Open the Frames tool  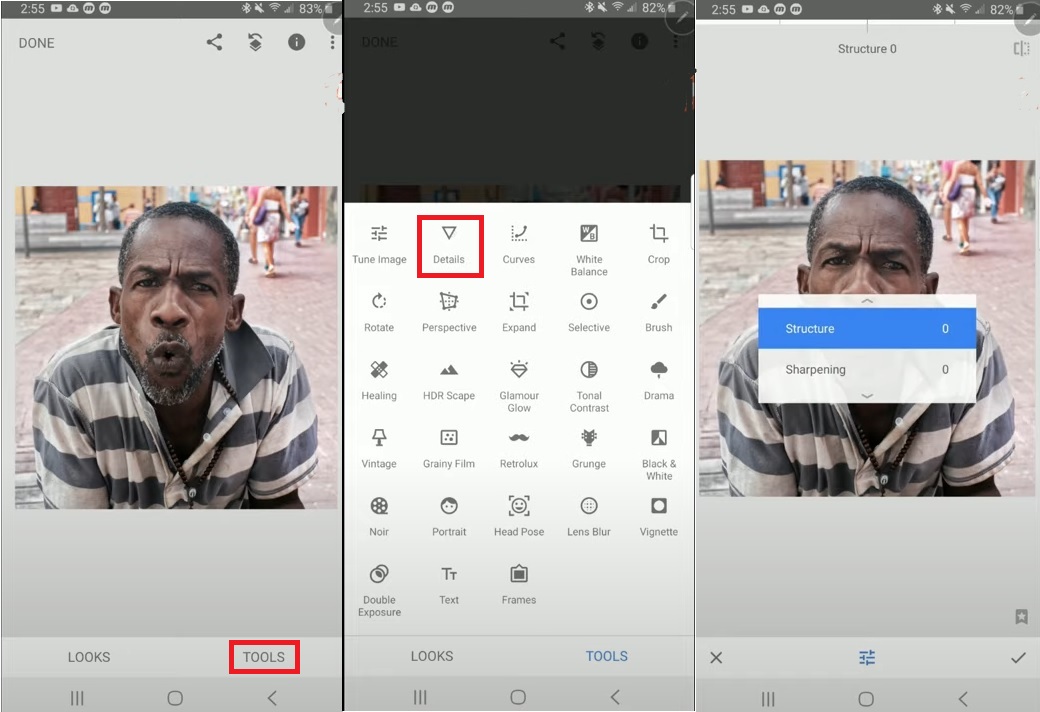point(519,585)
